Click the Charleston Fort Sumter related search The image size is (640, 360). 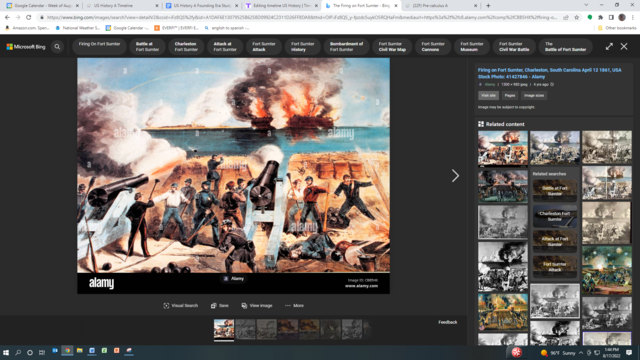555,216
